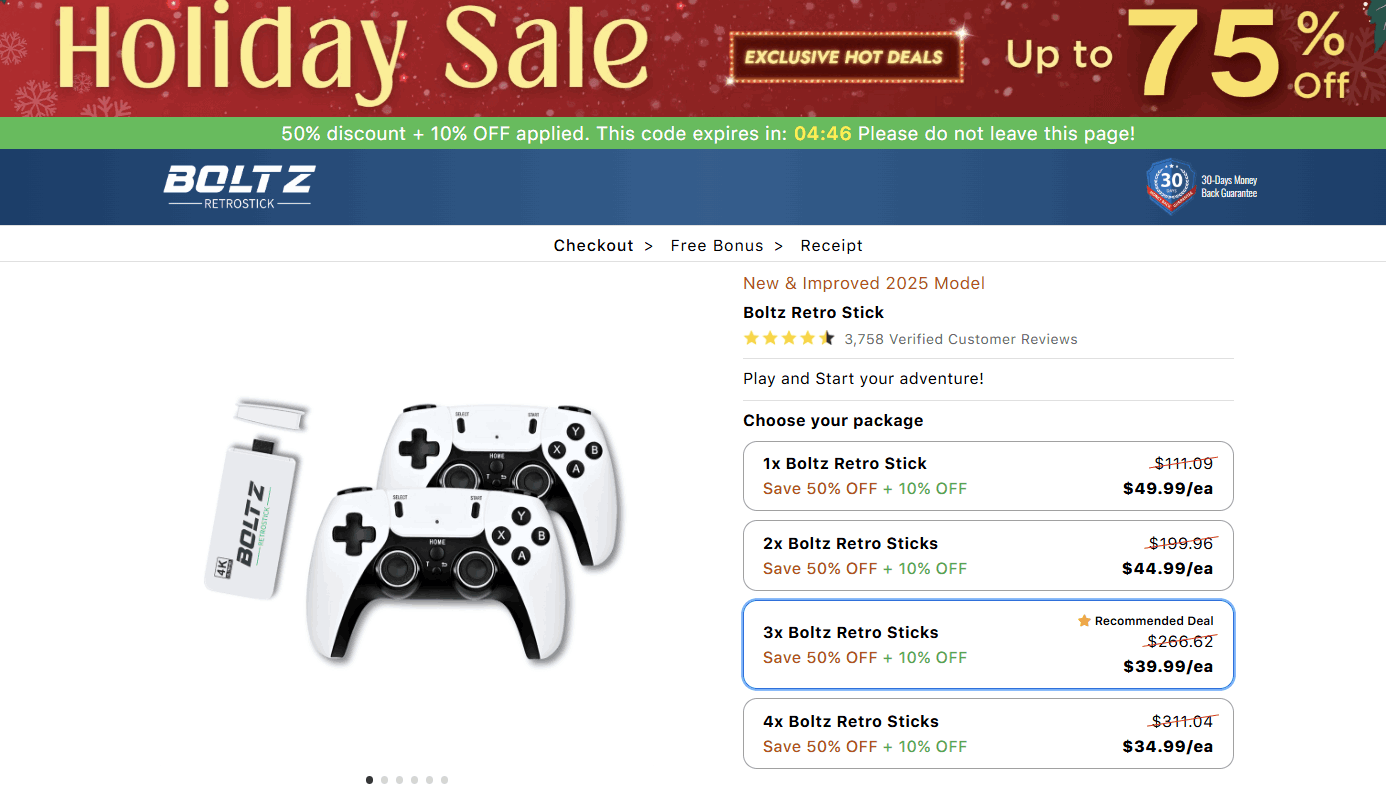Click the Exclusive Hot Deals badge
The height and width of the screenshot is (787, 1386).
(x=845, y=57)
